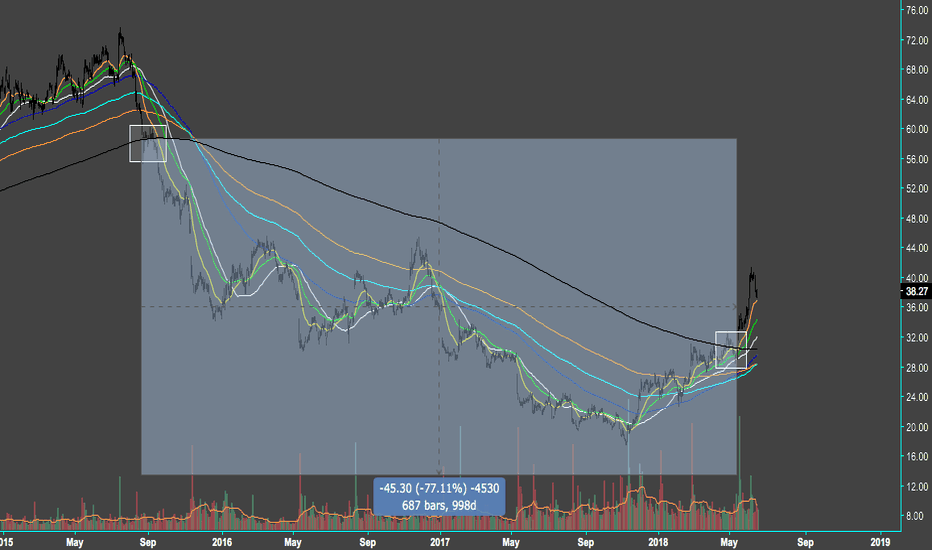
Task: Click the May label between 2016 and 2017
Action: [292, 542]
